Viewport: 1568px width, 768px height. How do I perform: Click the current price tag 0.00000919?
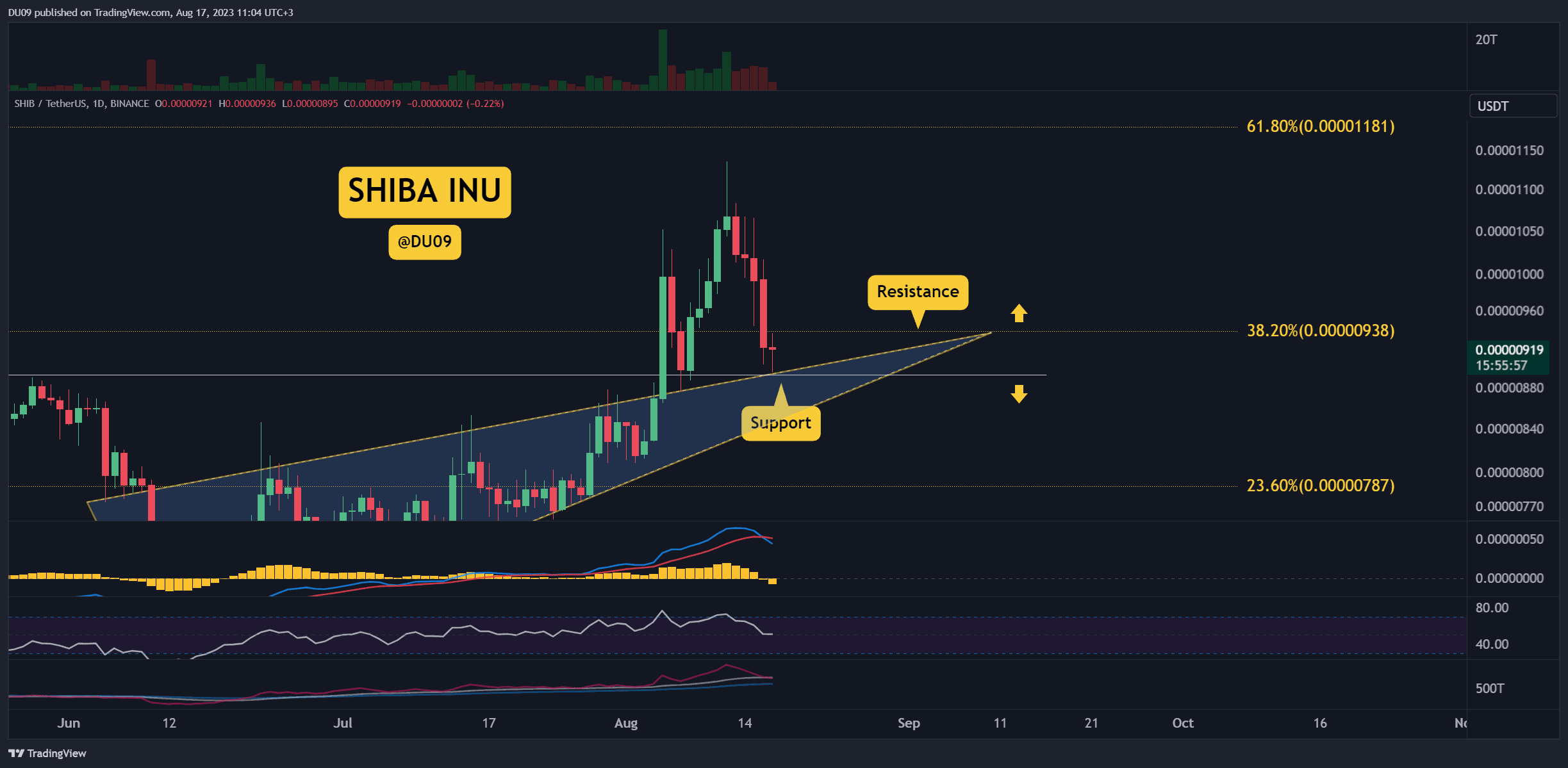coord(1509,350)
